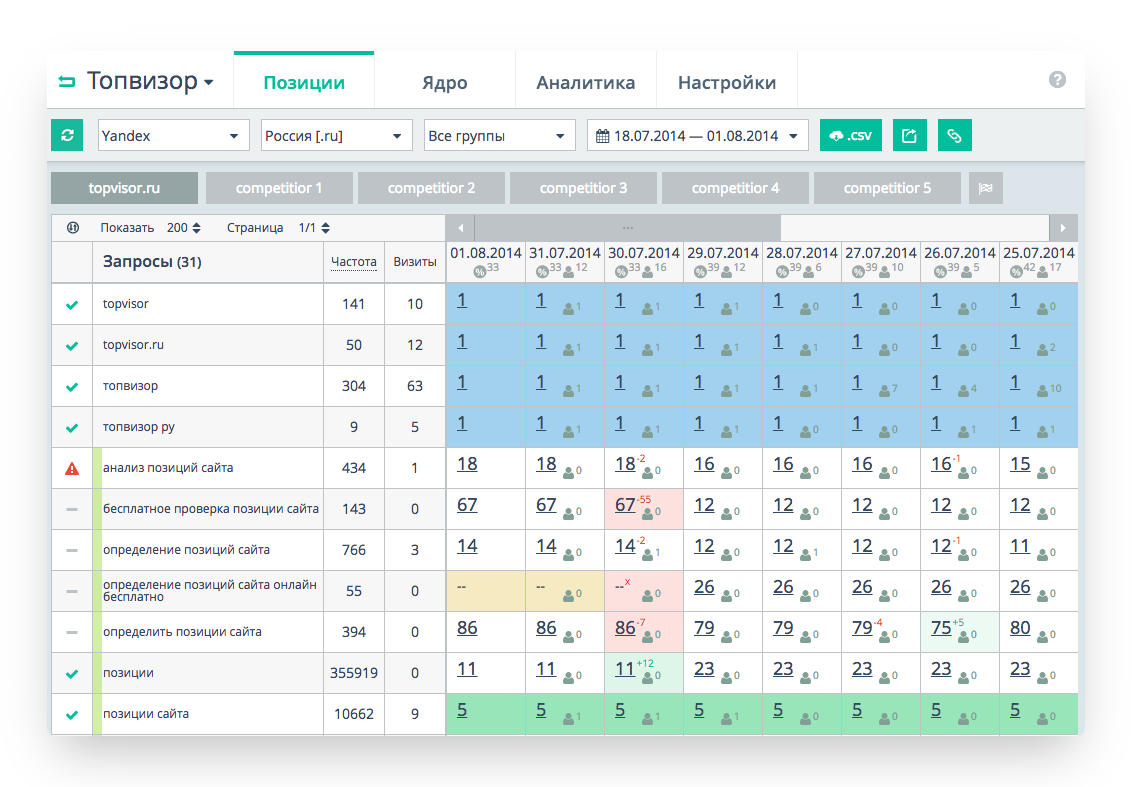The image size is (1132, 787).
Task: Toggle the checkmark for topvisor query
Action: click(72, 304)
